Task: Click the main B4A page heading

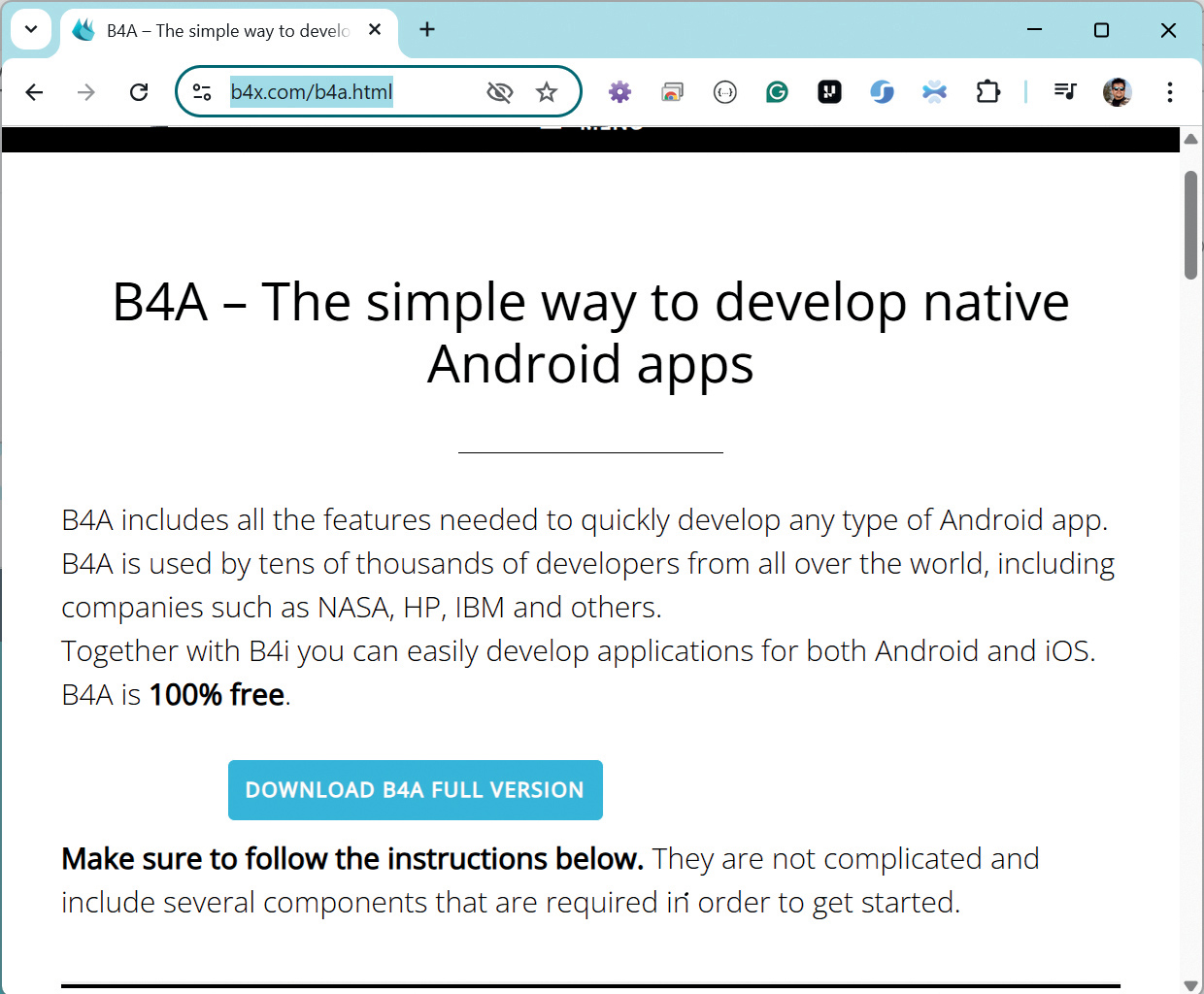Action: point(590,333)
